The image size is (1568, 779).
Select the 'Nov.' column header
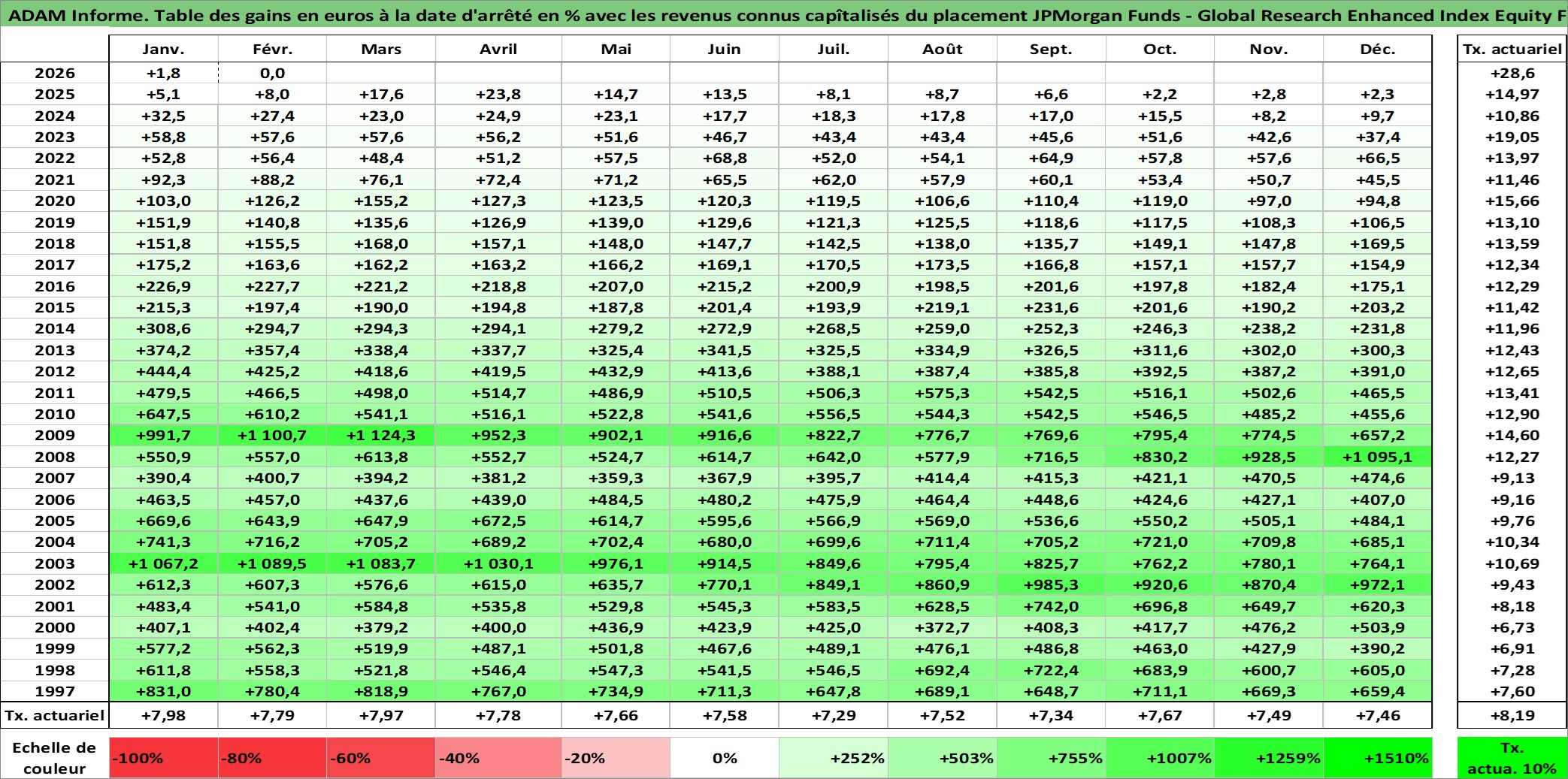click(x=1270, y=49)
